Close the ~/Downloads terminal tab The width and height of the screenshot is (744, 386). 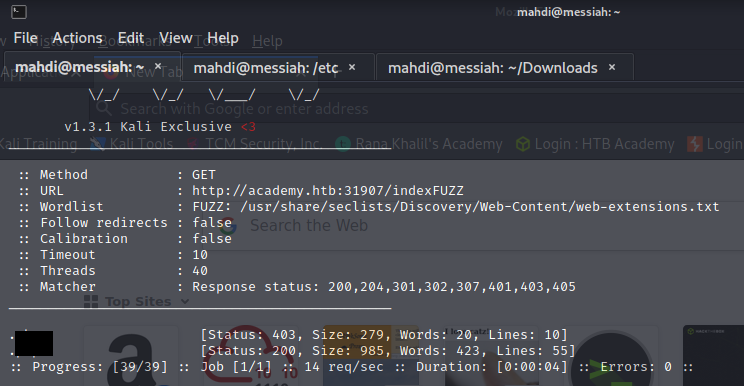612,67
